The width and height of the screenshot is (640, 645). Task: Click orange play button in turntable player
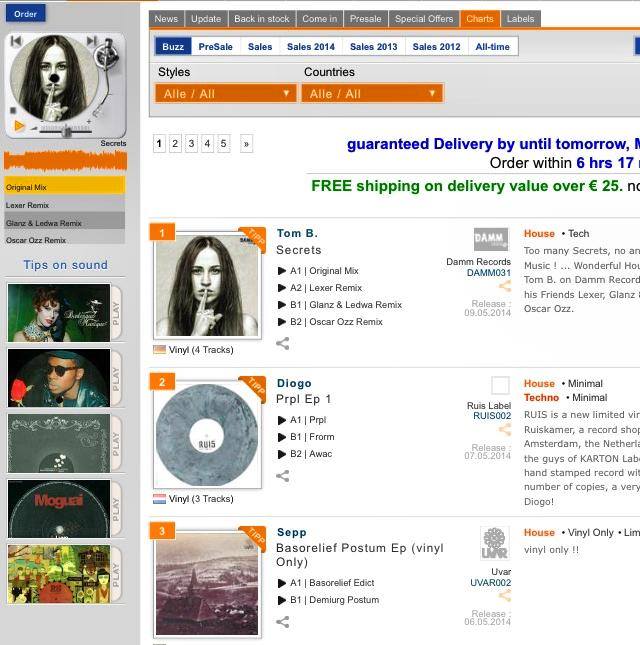pyautogui.click(x=19, y=126)
